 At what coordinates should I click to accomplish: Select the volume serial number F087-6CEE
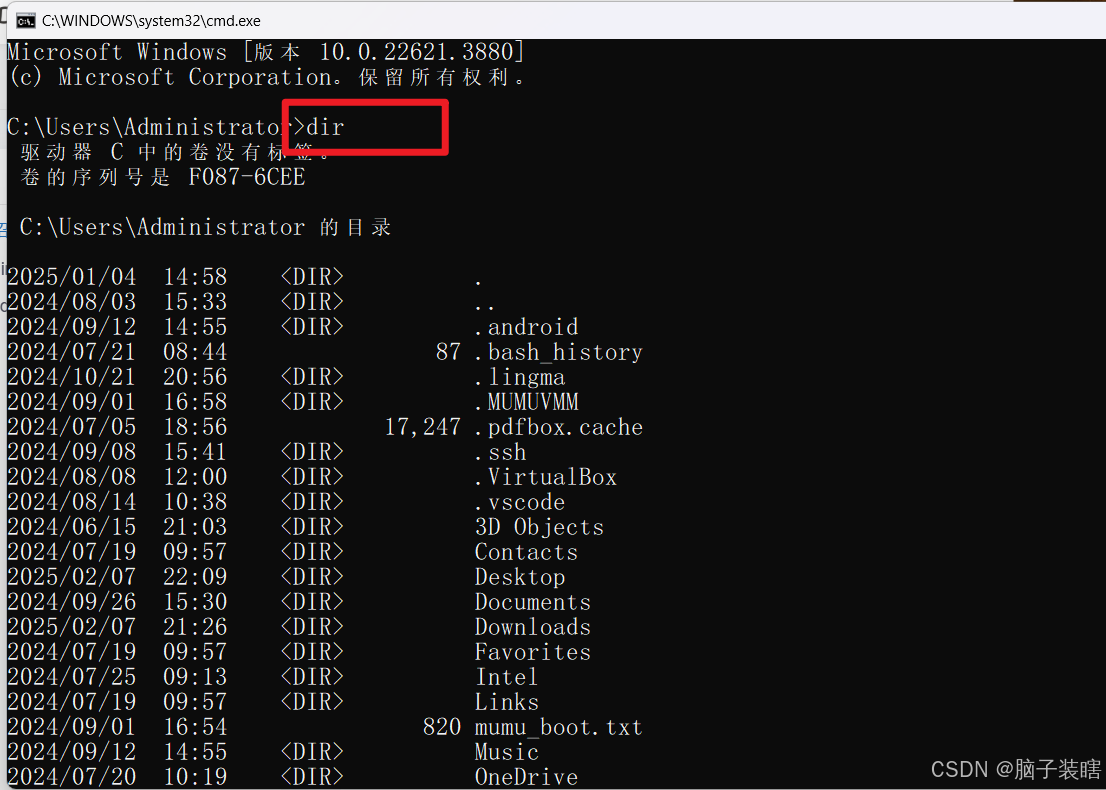[247, 177]
